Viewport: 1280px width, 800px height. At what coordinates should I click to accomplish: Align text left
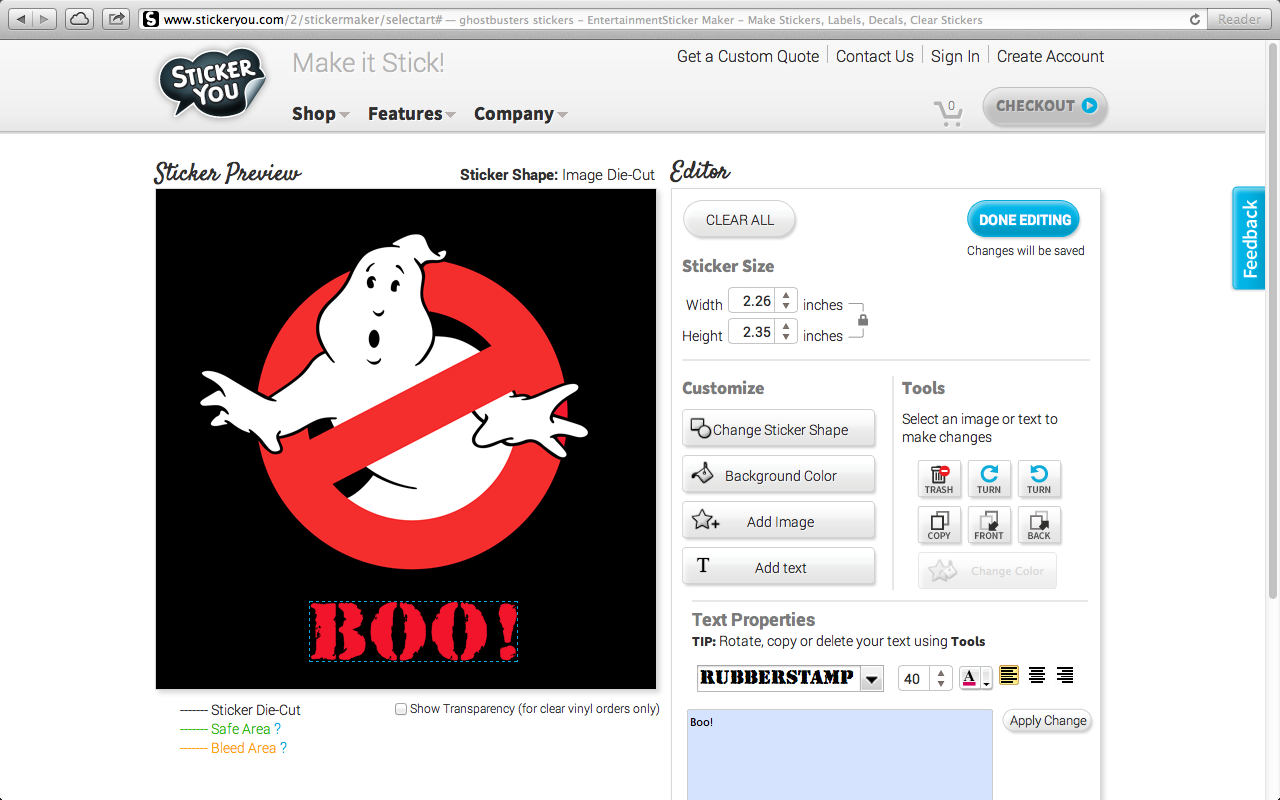[1009, 676]
